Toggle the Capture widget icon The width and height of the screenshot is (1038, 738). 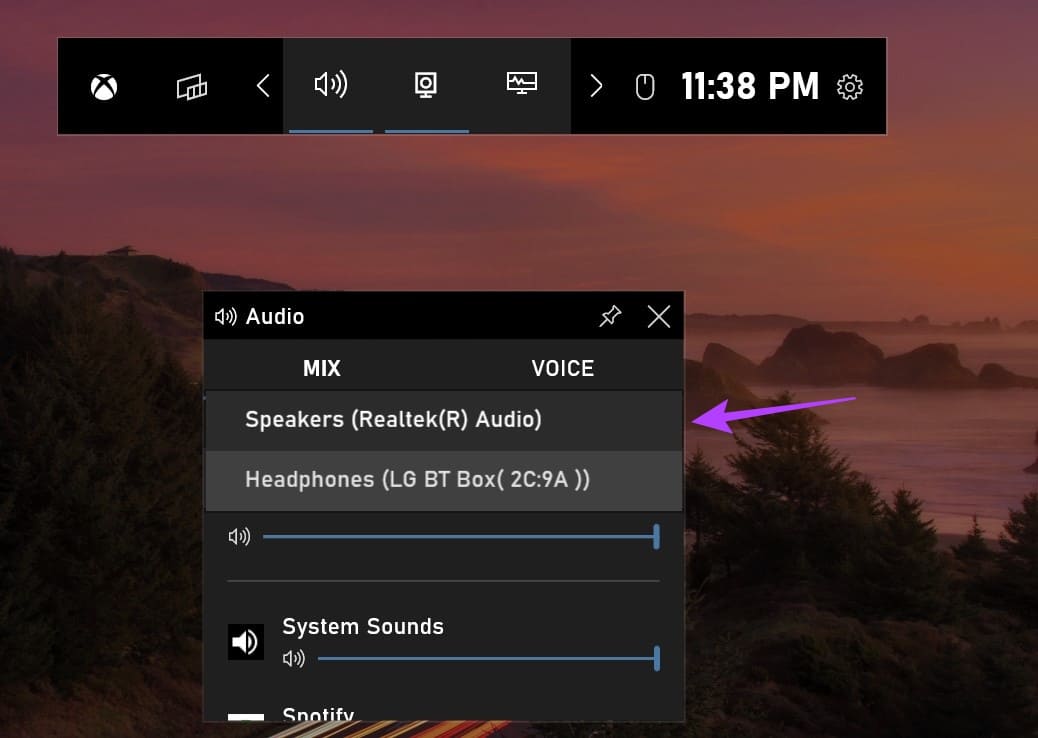pyautogui.click(x=426, y=85)
